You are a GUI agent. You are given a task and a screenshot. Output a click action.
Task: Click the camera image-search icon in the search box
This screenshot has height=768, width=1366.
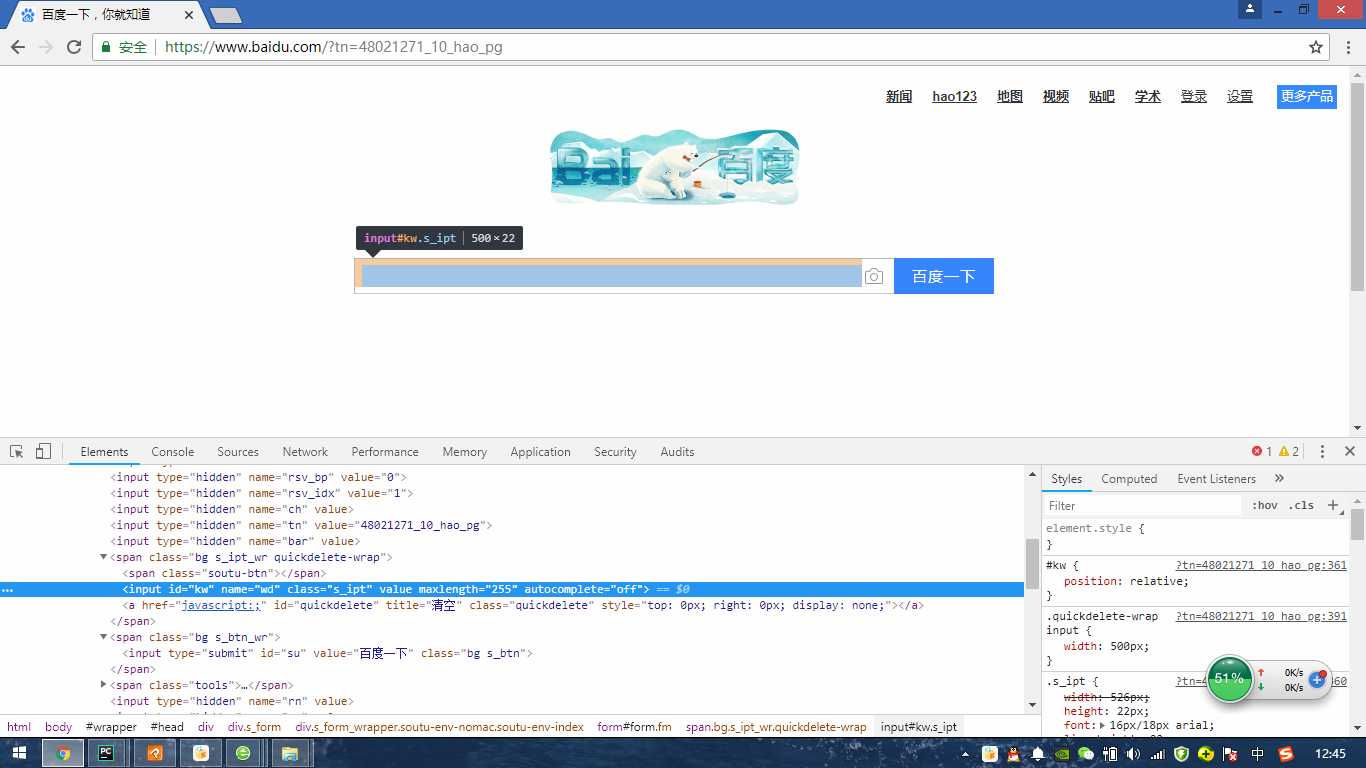[x=874, y=276]
